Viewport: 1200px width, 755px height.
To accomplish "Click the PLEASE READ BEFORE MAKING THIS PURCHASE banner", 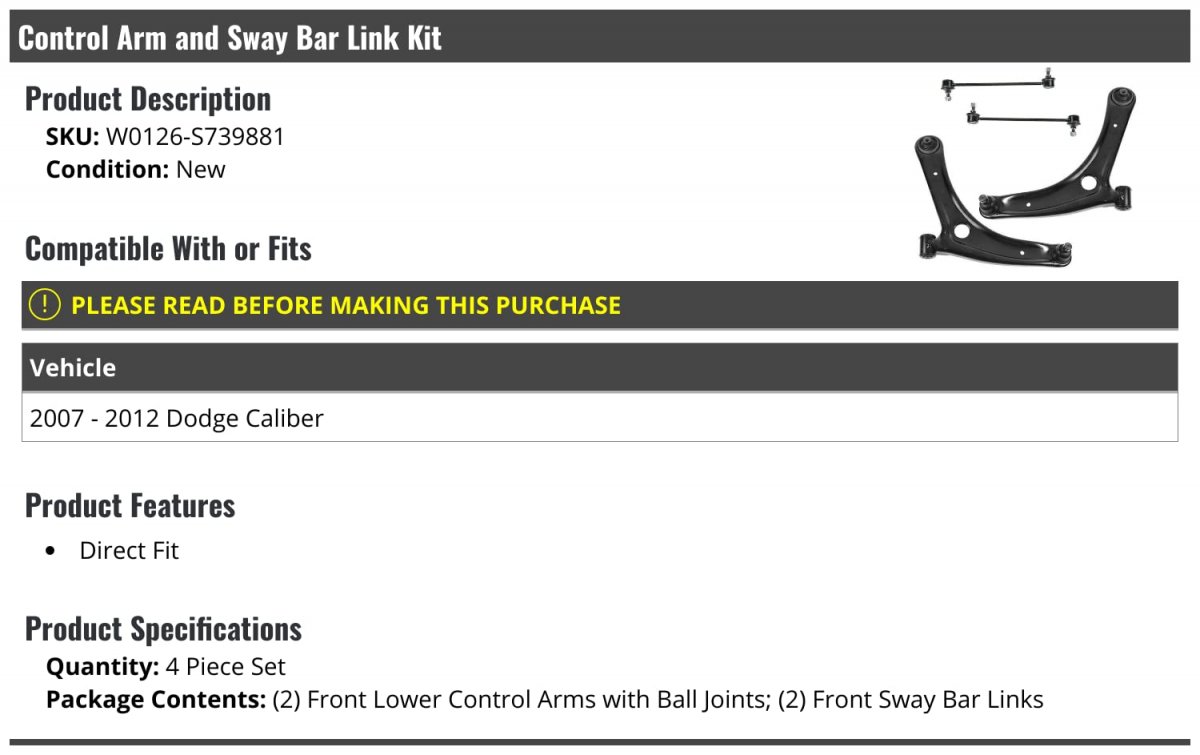I will click(346, 305).
